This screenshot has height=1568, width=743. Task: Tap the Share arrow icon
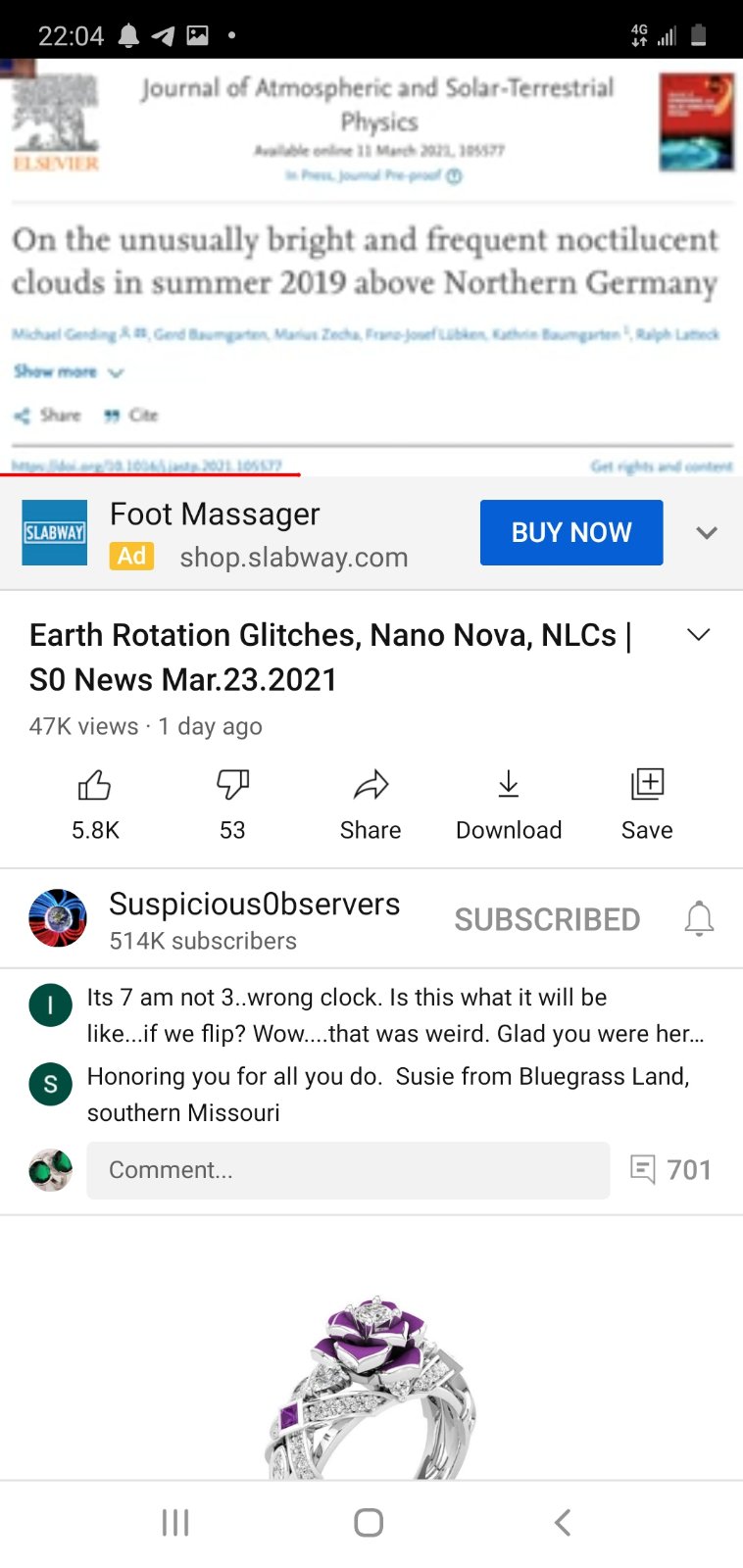[371, 785]
